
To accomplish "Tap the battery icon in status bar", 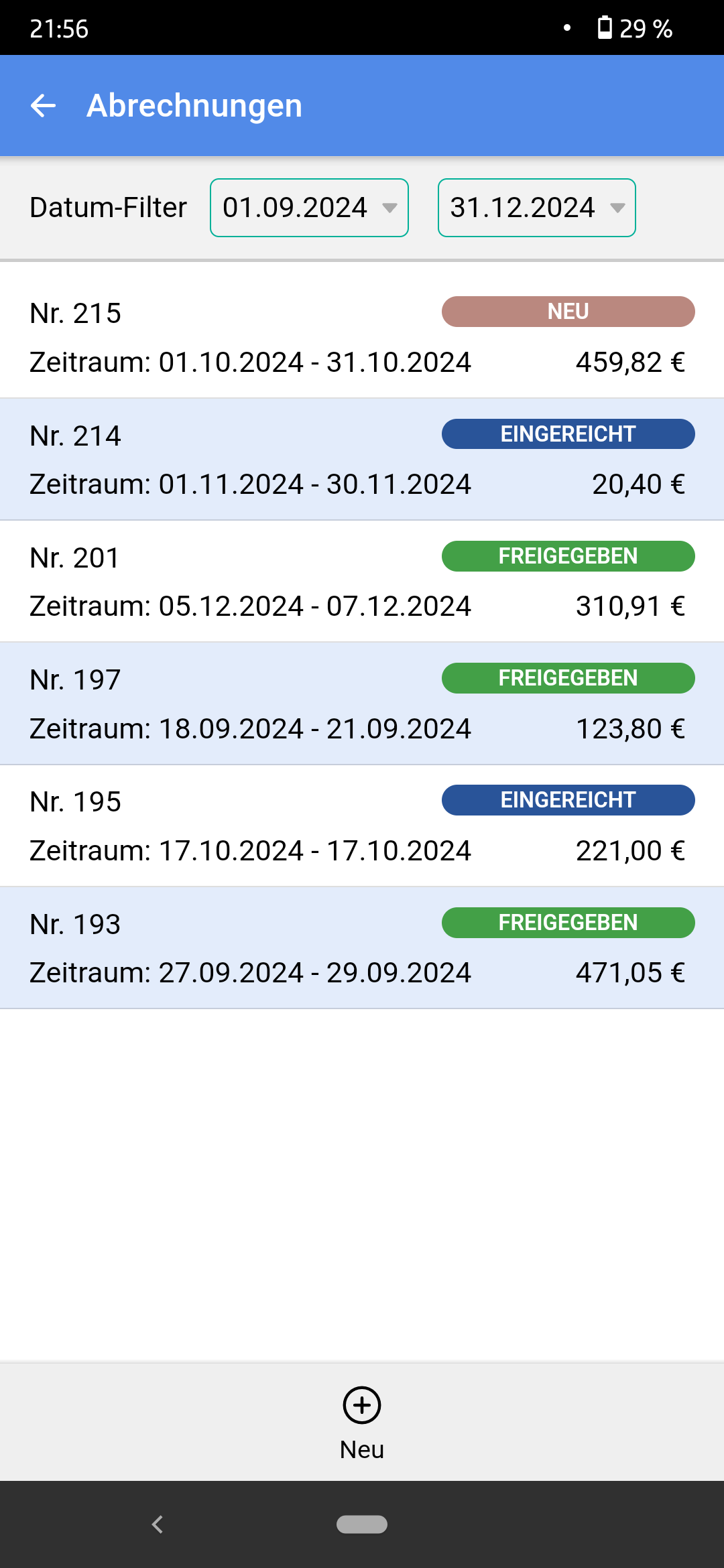I will [x=605, y=28].
